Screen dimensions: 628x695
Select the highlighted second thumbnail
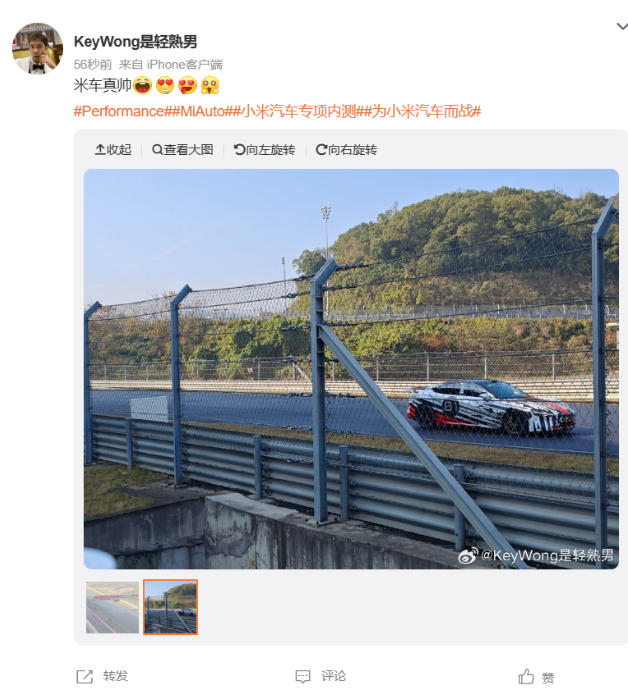(170, 607)
